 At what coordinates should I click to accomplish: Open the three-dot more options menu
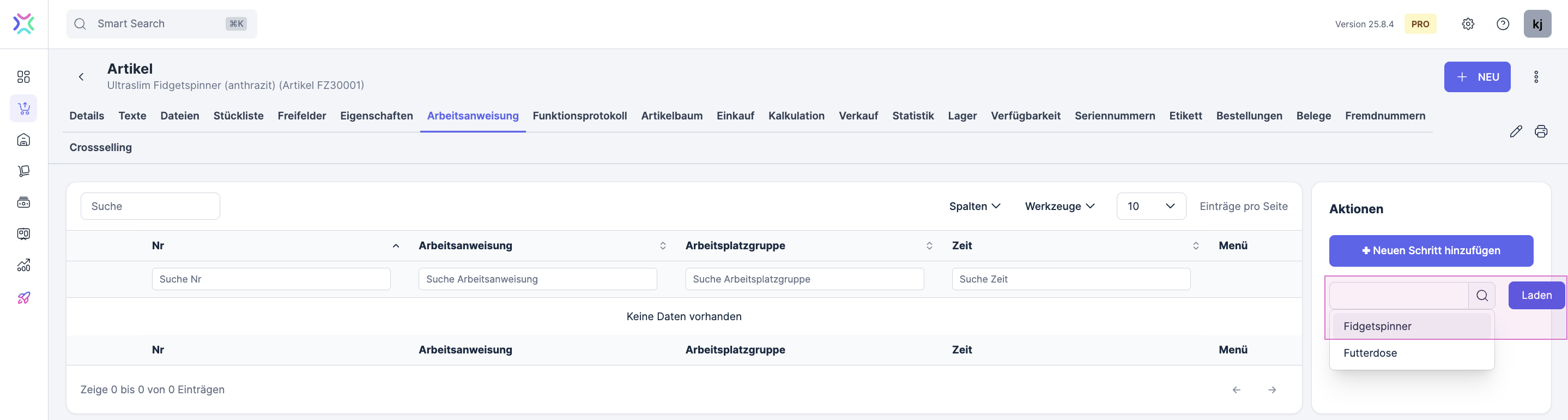[x=1536, y=77]
